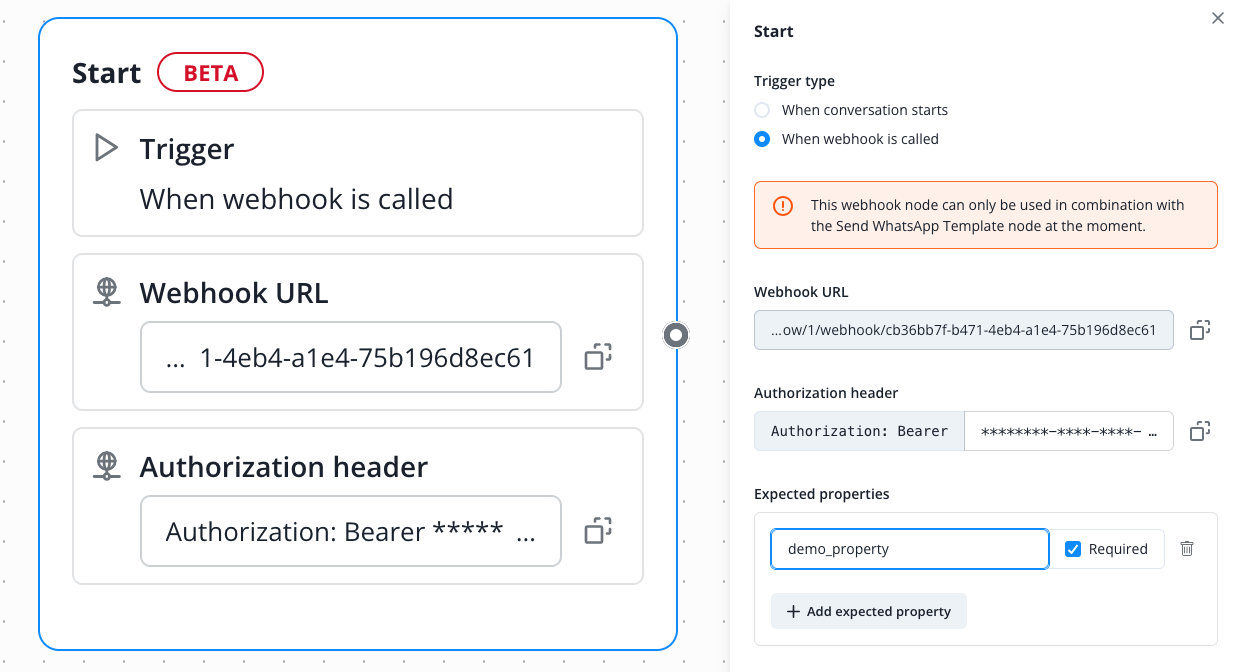Click the Trigger play icon
The image size is (1233, 672).
pos(106,148)
